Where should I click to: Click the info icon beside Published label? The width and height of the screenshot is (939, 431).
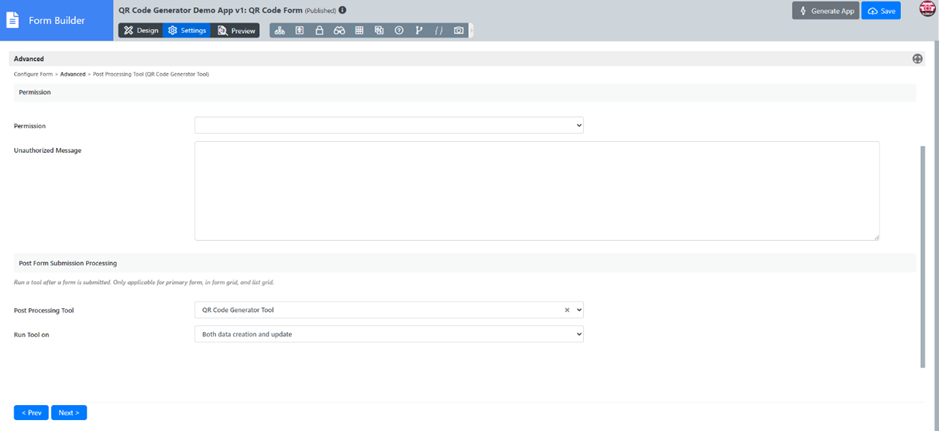tap(343, 10)
